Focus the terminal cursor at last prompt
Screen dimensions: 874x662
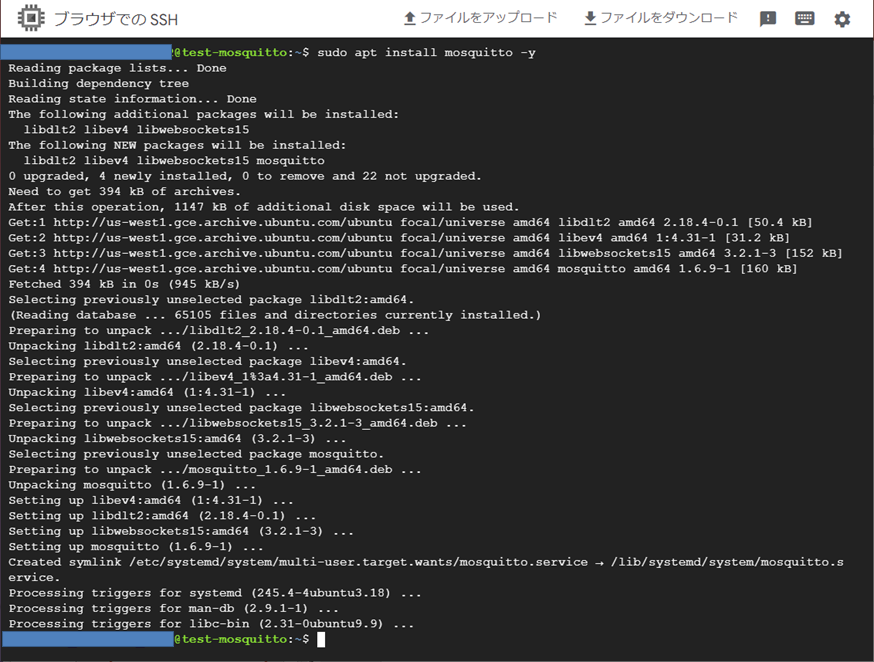pyautogui.click(x=321, y=639)
